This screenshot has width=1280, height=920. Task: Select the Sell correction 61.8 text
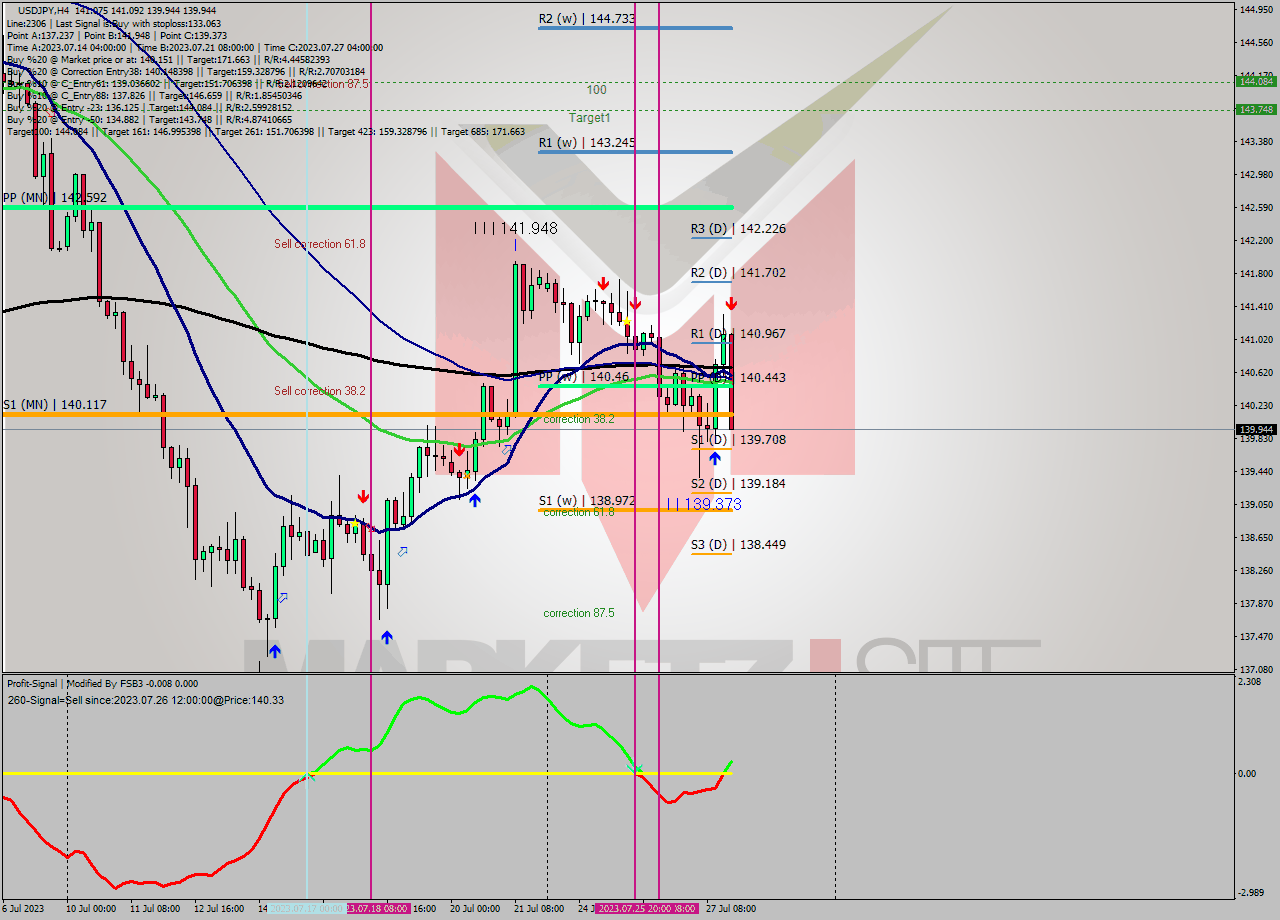[x=320, y=244]
